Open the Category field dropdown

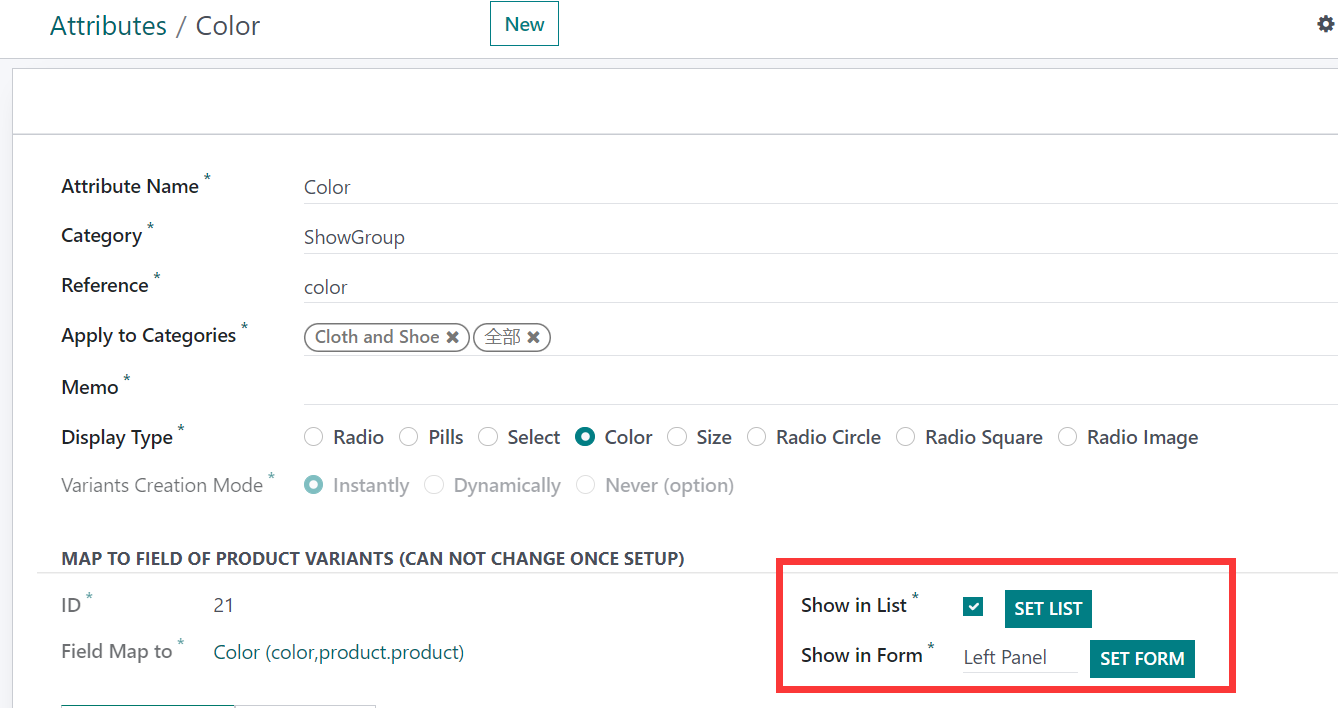pos(800,237)
